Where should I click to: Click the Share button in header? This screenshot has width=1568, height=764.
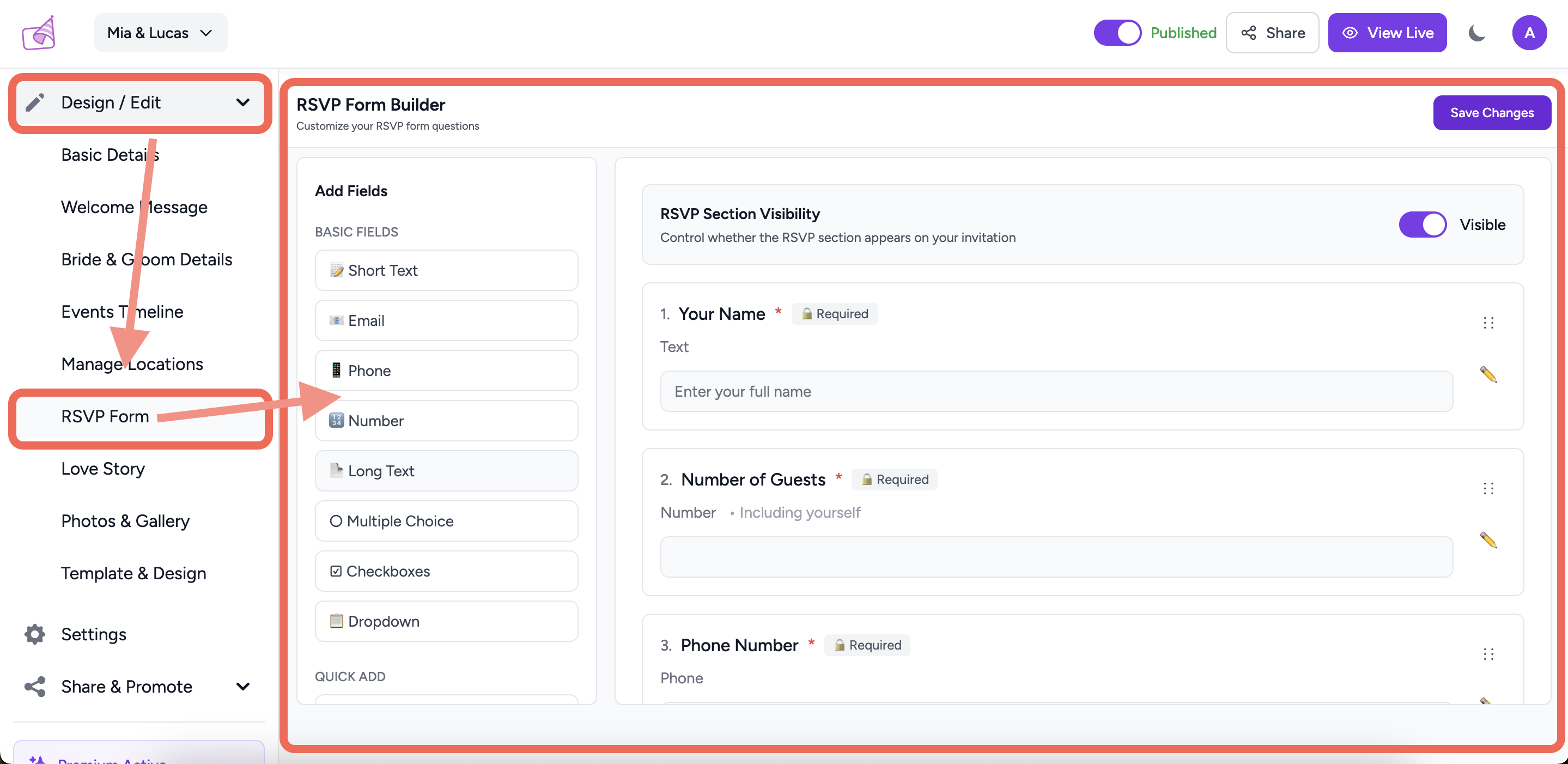coord(1272,33)
